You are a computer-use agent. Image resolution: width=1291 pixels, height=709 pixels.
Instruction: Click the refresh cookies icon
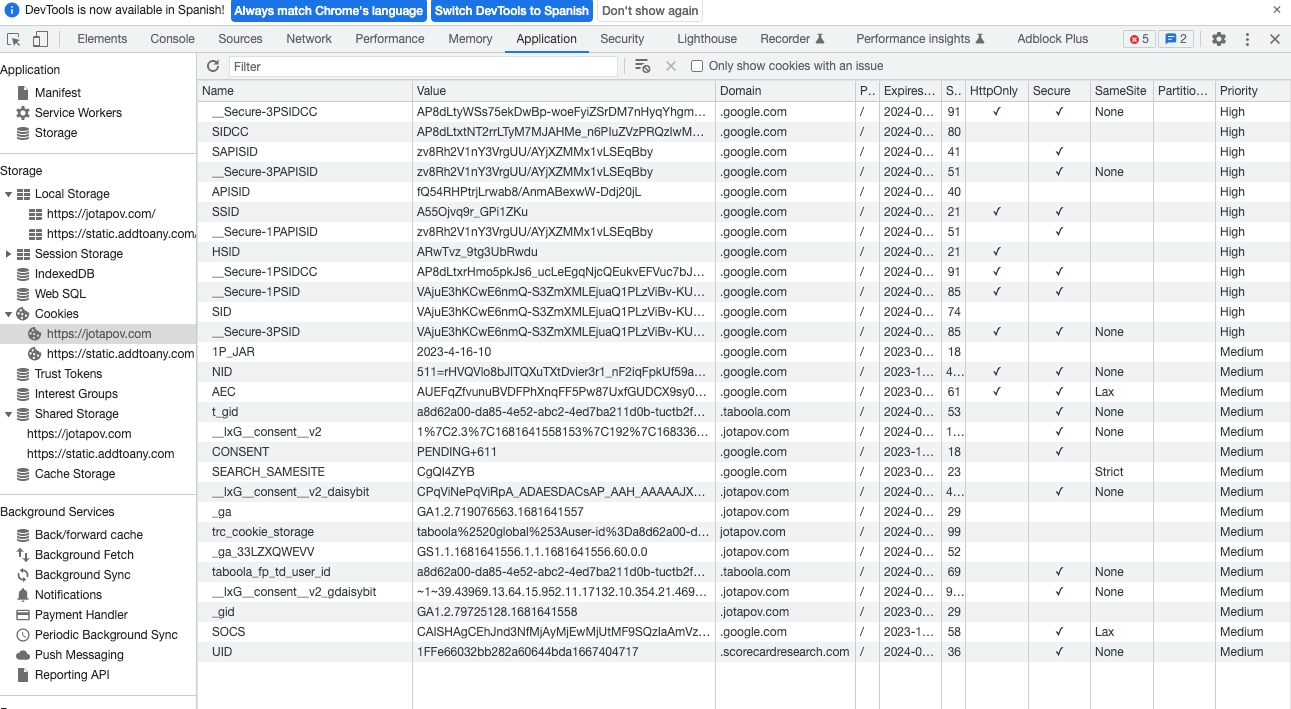[x=213, y=66]
